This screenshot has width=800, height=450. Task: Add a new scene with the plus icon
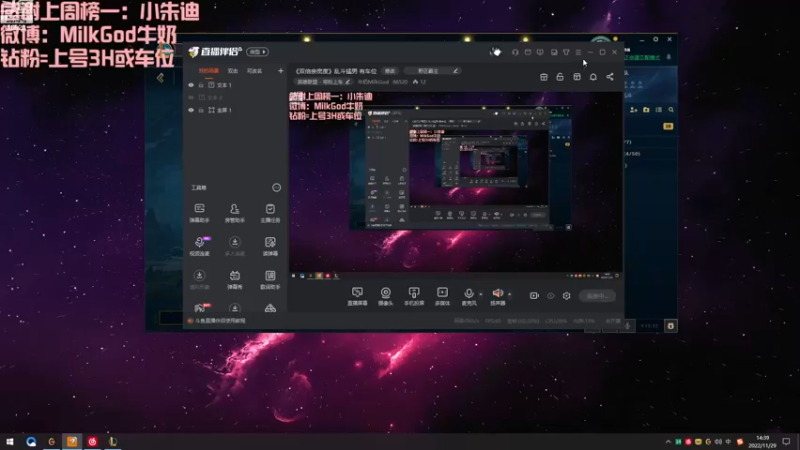tap(281, 71)
